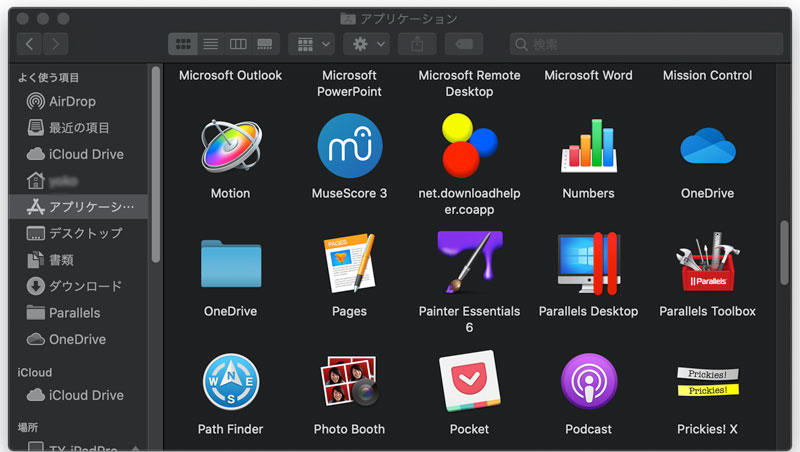
Task: Select the Prickies! X app icon
Action: click(708, 382)
